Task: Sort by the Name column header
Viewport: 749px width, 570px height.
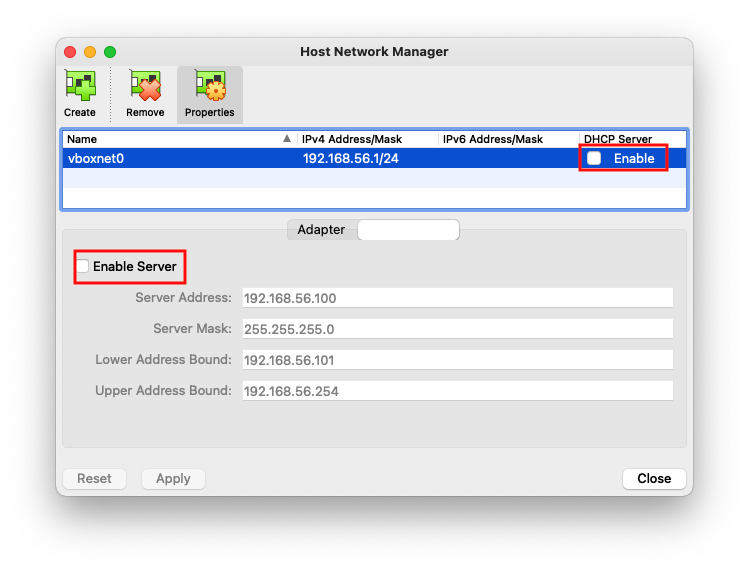Action: pos(180,139)
